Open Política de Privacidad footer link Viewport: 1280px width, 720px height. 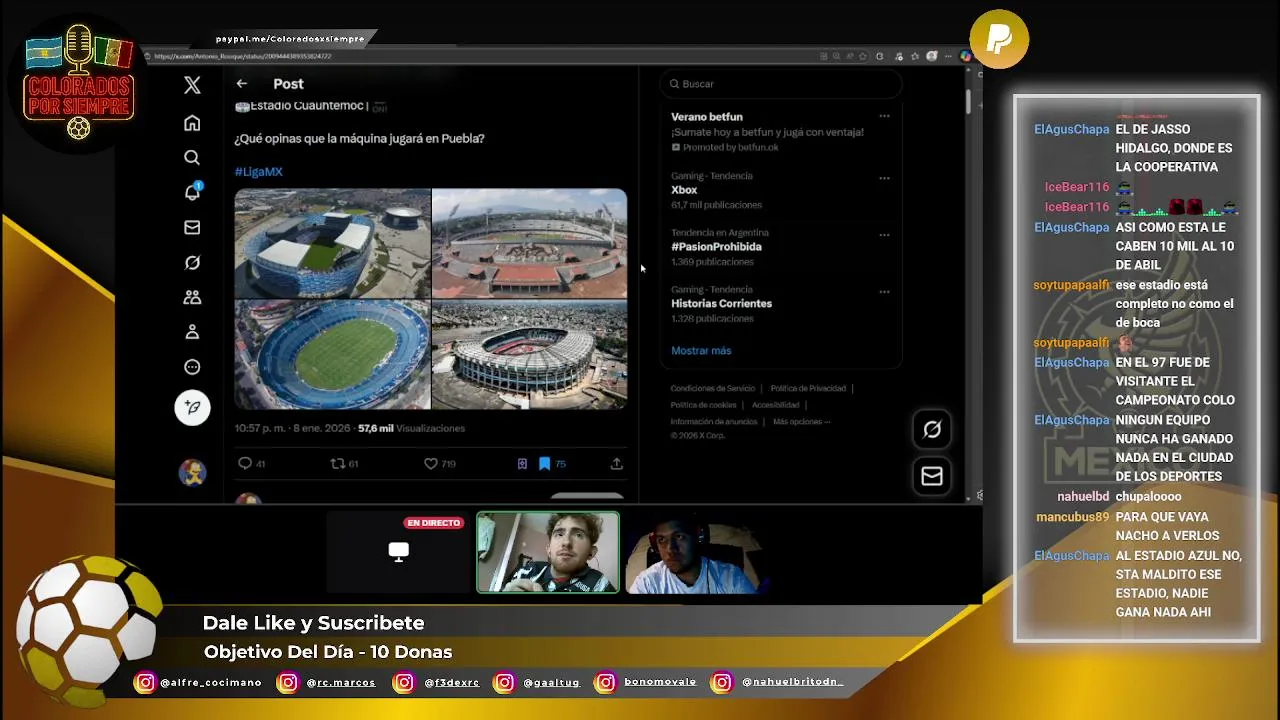tap(808, 388)
